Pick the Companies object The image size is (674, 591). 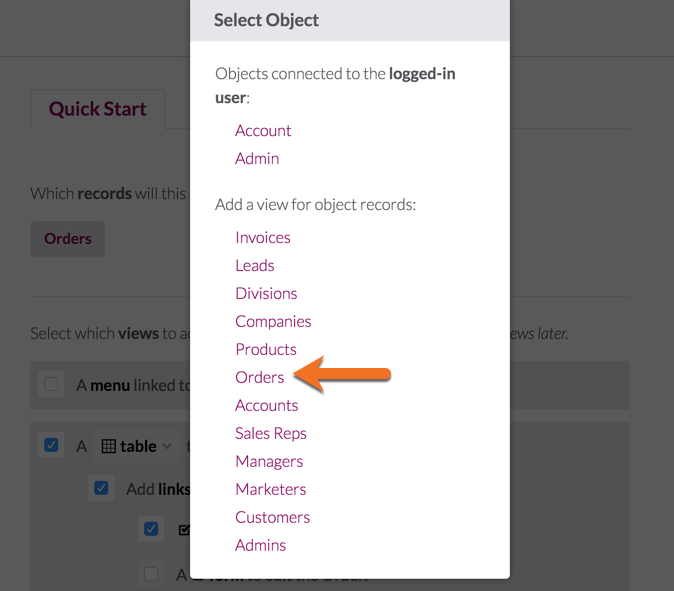tap(273, 322)
